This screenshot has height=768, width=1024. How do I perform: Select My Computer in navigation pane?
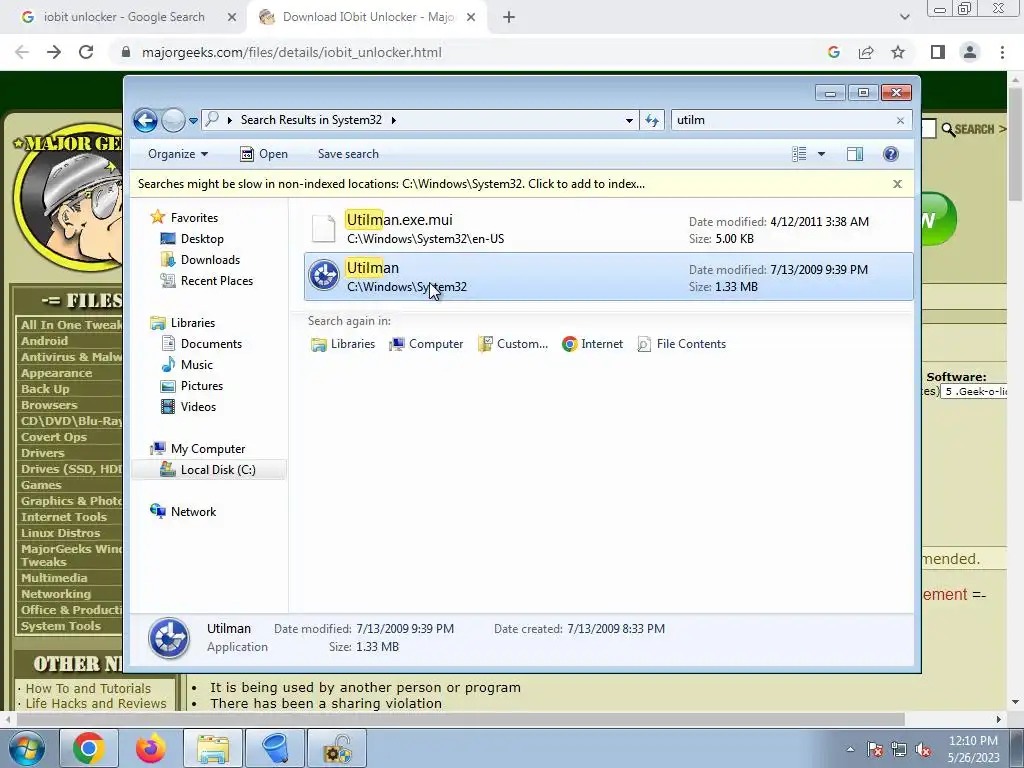click(x=208, y=449)
